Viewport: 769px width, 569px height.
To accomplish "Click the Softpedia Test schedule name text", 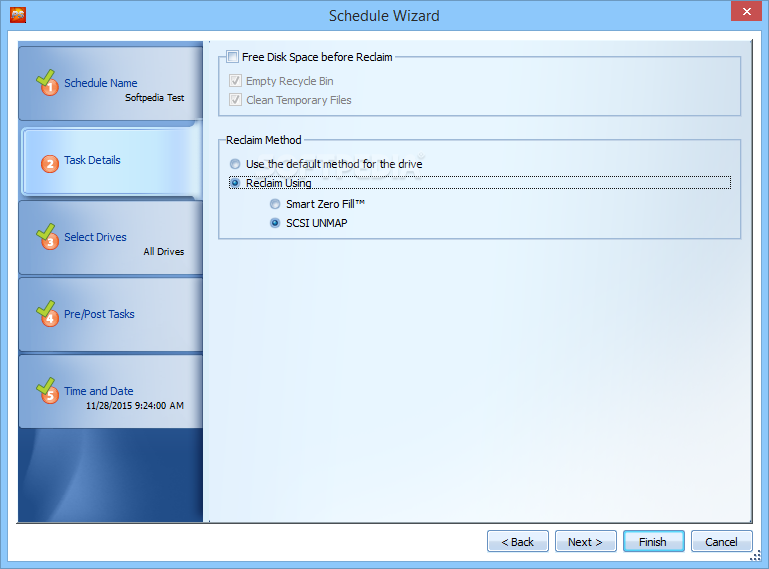I will point(154,98).
